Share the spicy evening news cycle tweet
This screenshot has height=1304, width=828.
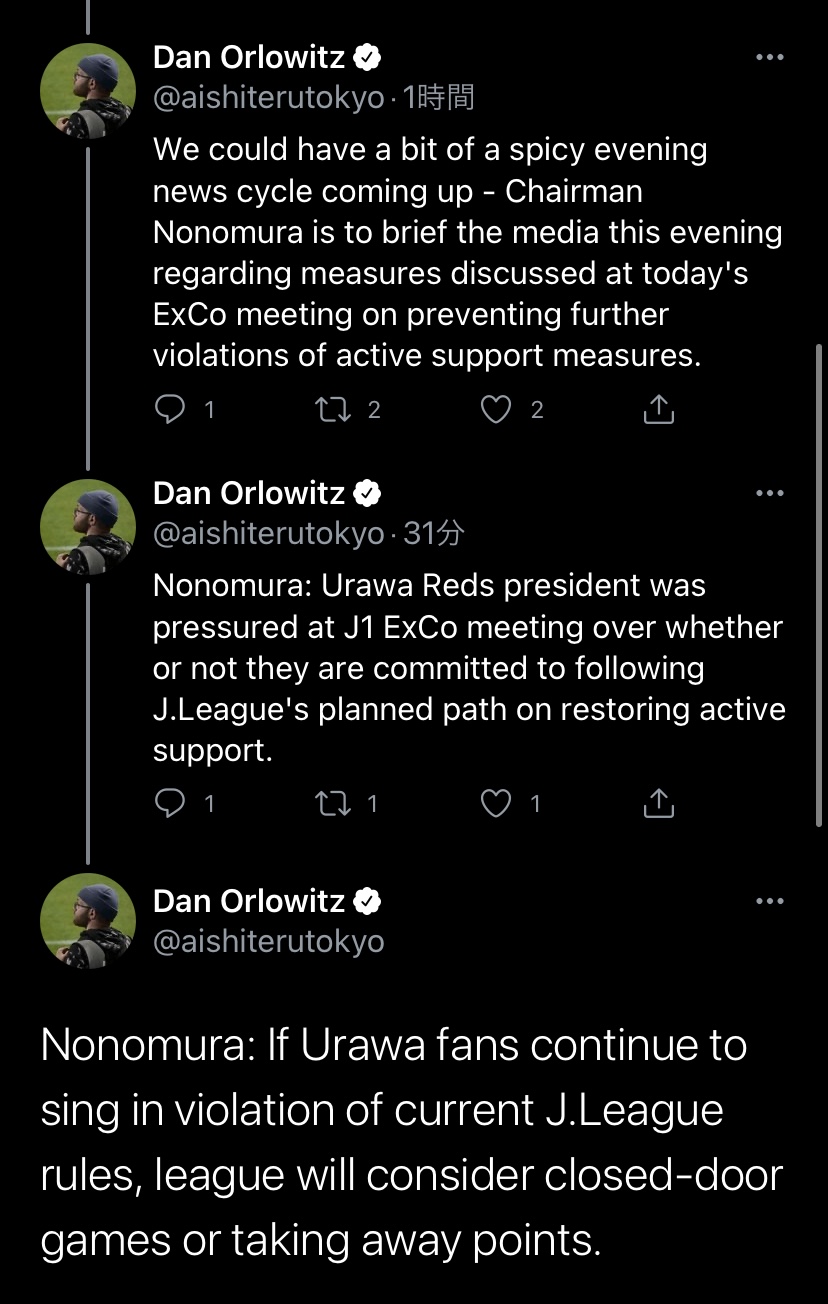click(658, 409)
